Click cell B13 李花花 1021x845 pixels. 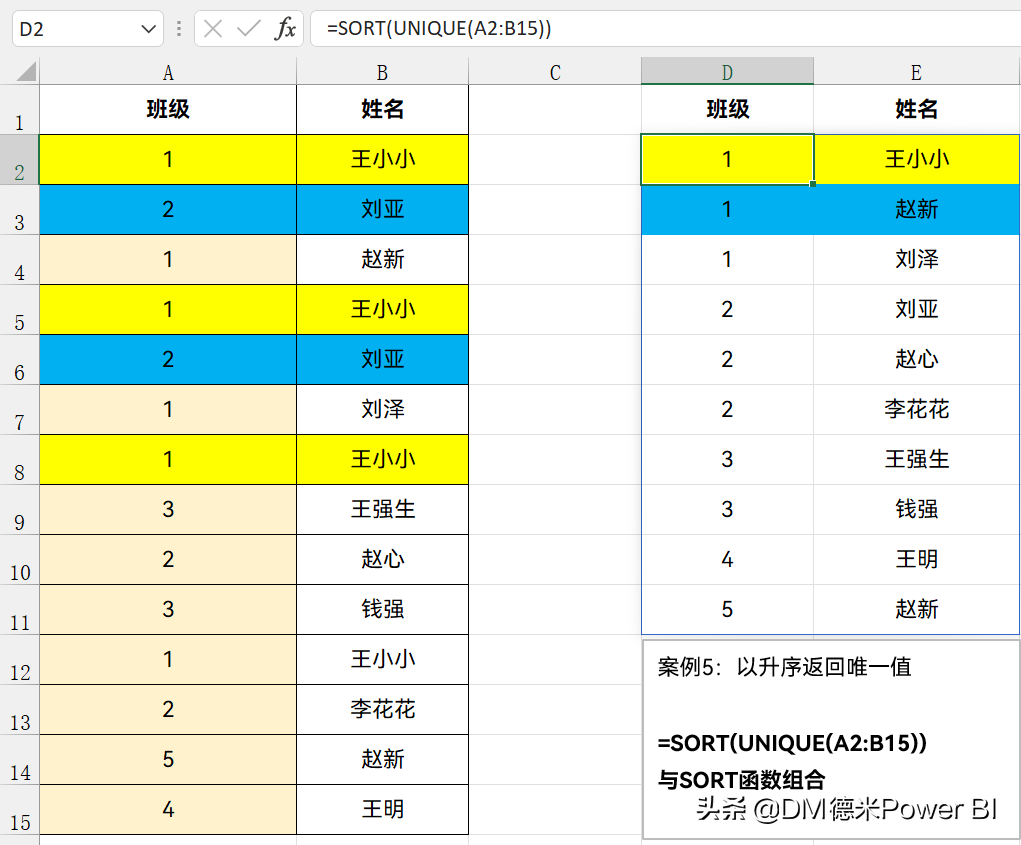click(x=382, y=710)
